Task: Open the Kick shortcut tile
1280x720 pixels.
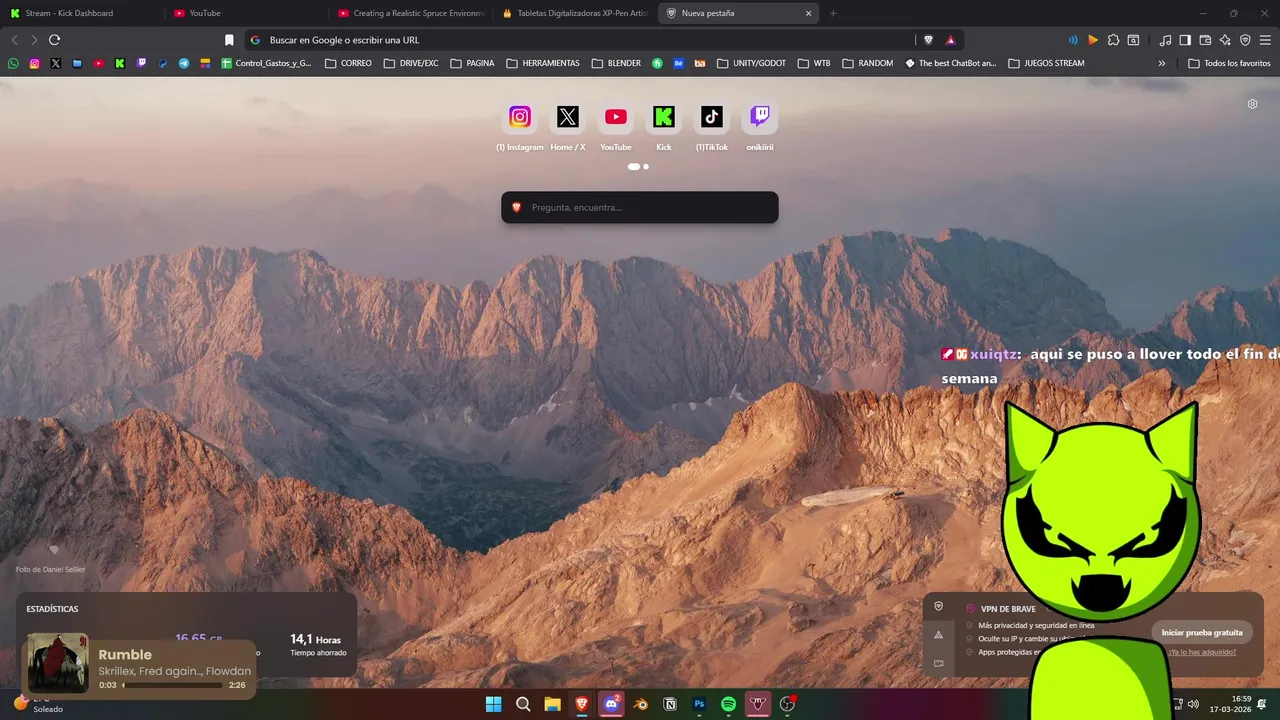Action: click(x=664, y=117)
